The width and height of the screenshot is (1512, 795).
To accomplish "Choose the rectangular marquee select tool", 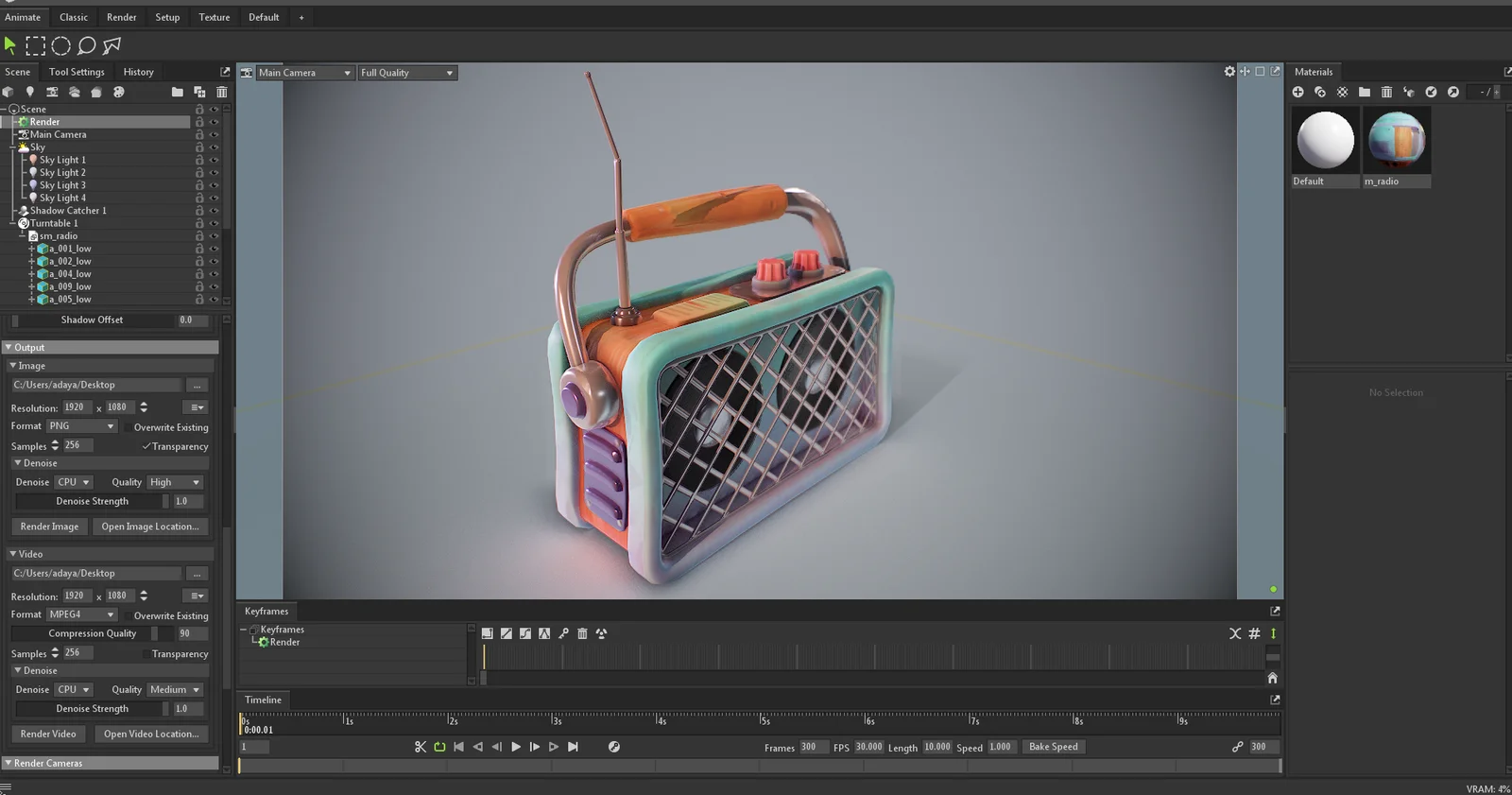I will 35,45.
